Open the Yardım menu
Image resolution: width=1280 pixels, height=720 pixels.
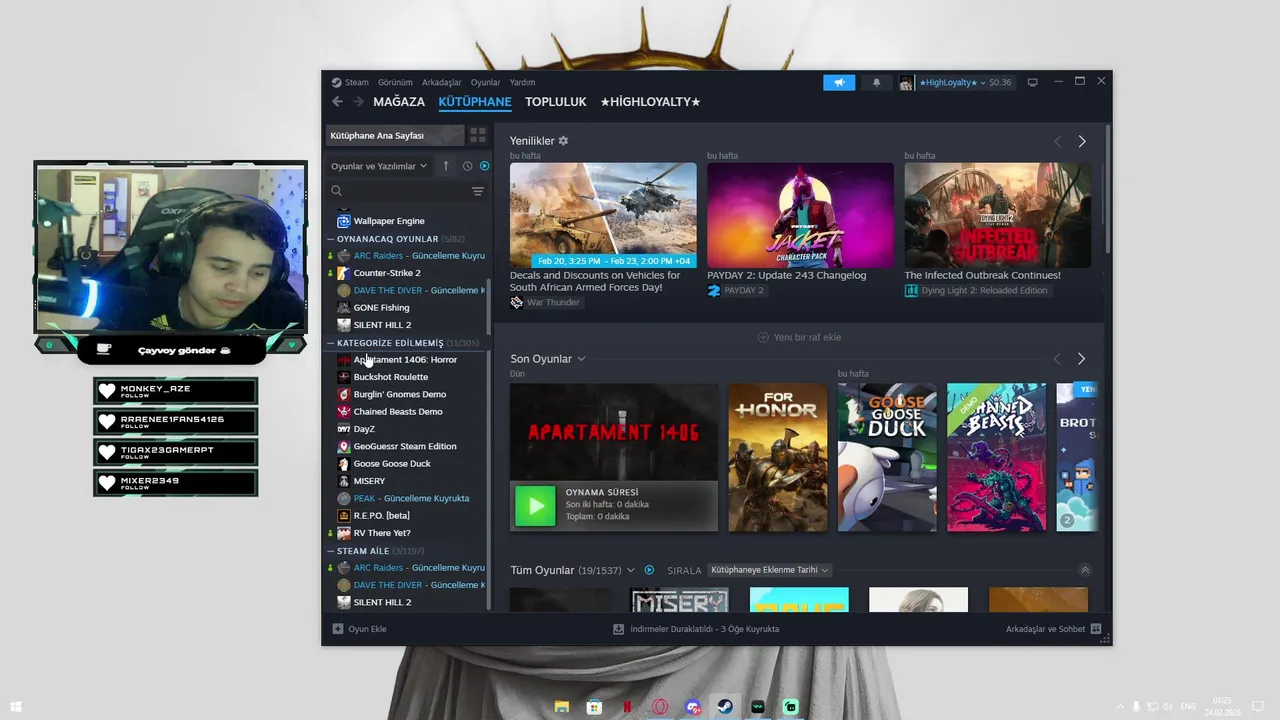click(x=522, y=83)
